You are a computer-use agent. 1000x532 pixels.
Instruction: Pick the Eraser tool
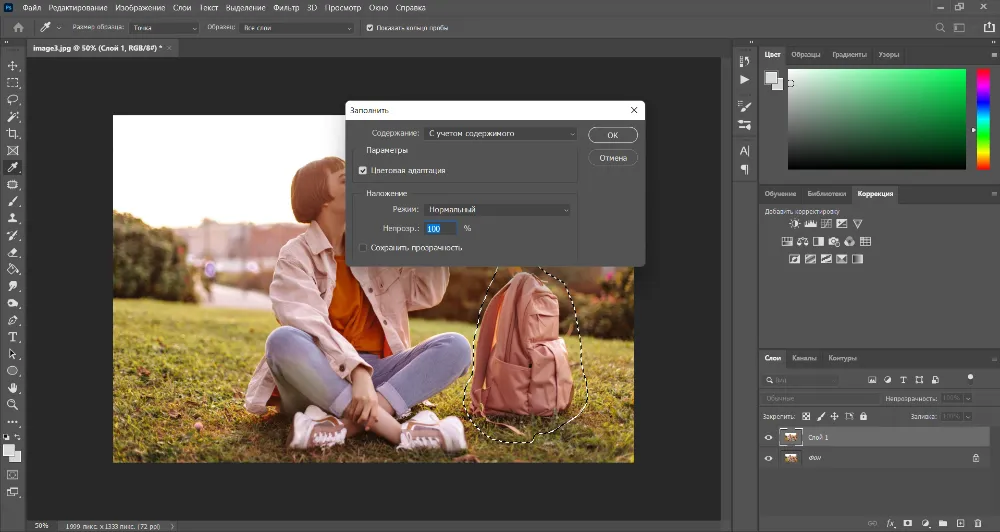coord(13,252)
